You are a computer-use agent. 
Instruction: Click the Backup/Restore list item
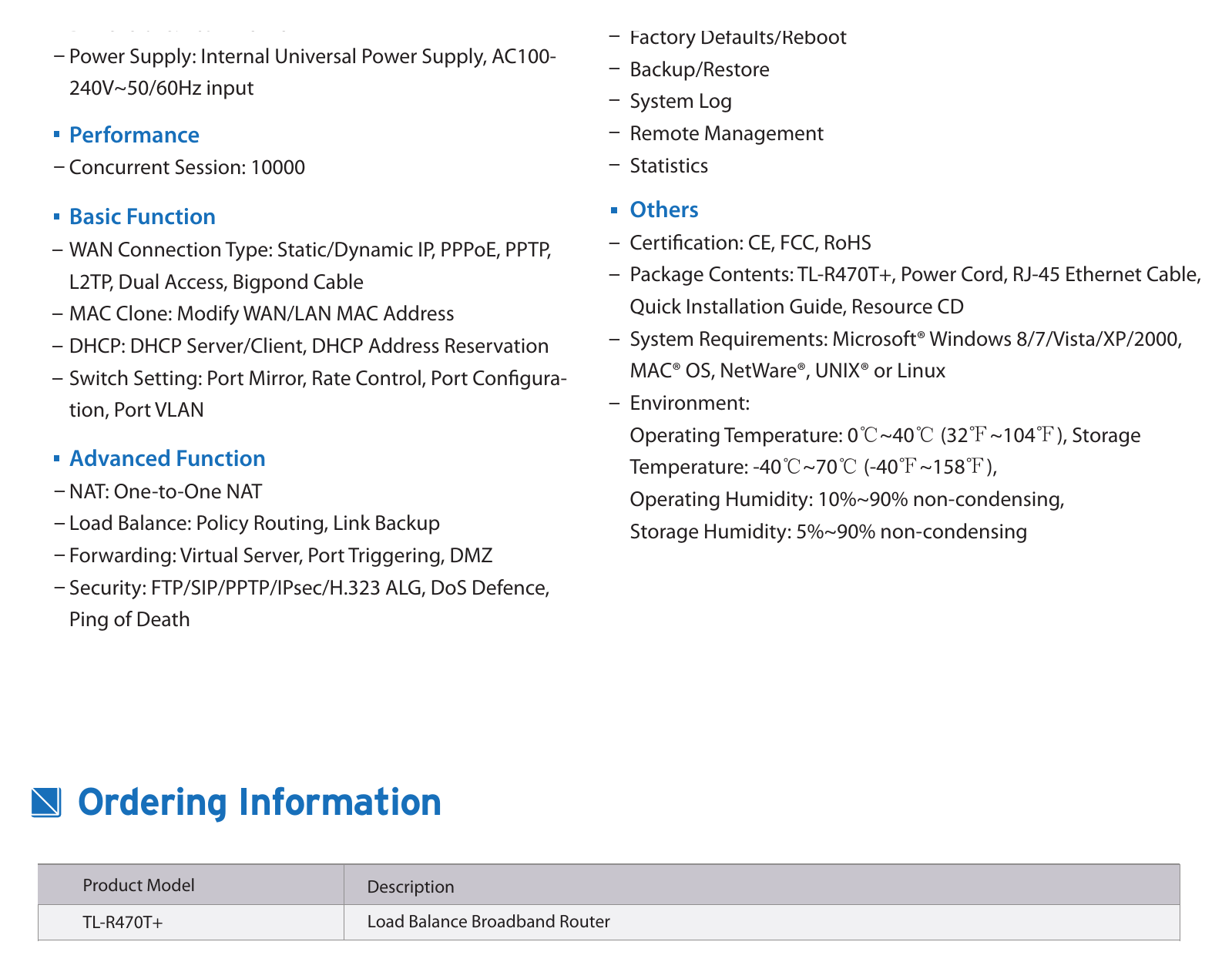pos(700,69)
